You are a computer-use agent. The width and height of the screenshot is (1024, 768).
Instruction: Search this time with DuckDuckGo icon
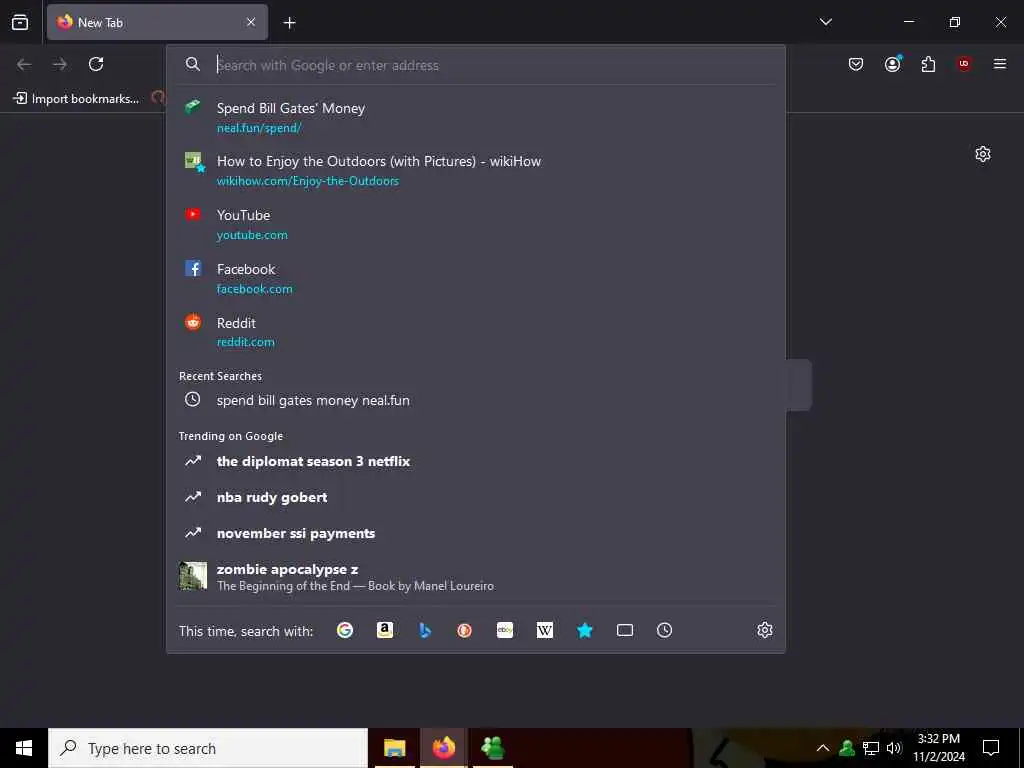[x=465, y=630]
